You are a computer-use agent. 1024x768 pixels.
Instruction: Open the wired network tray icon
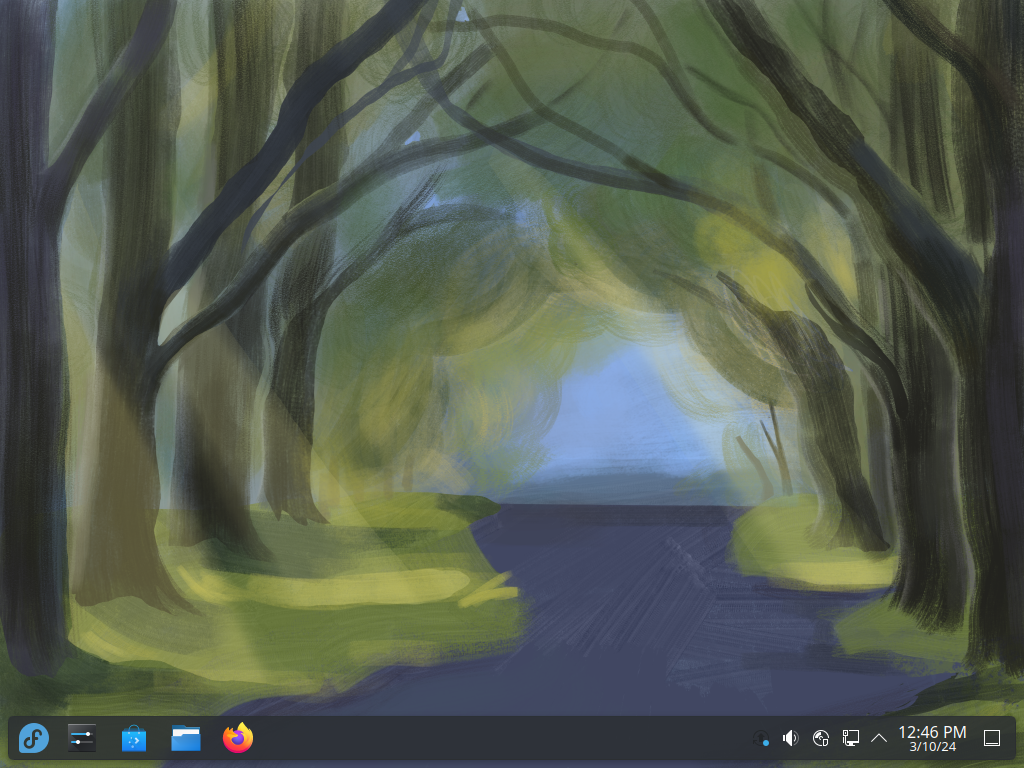coord(850,738)
